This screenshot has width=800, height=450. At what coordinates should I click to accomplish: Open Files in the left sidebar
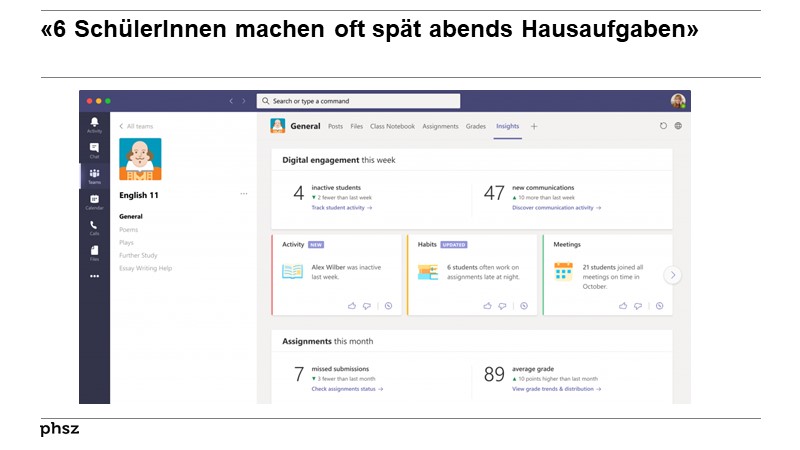tap(94, 253)
